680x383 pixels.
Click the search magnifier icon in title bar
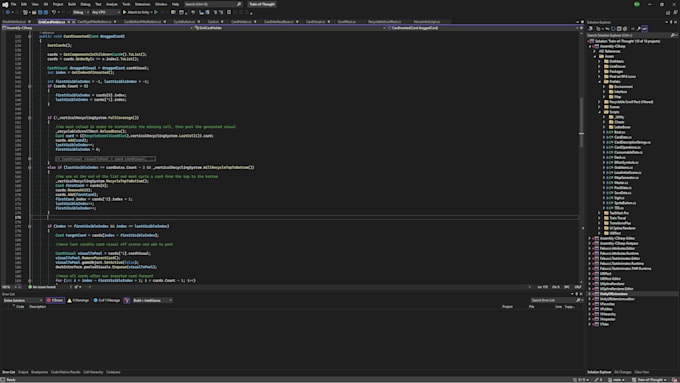pyautogui.click(x=239, y=4)
